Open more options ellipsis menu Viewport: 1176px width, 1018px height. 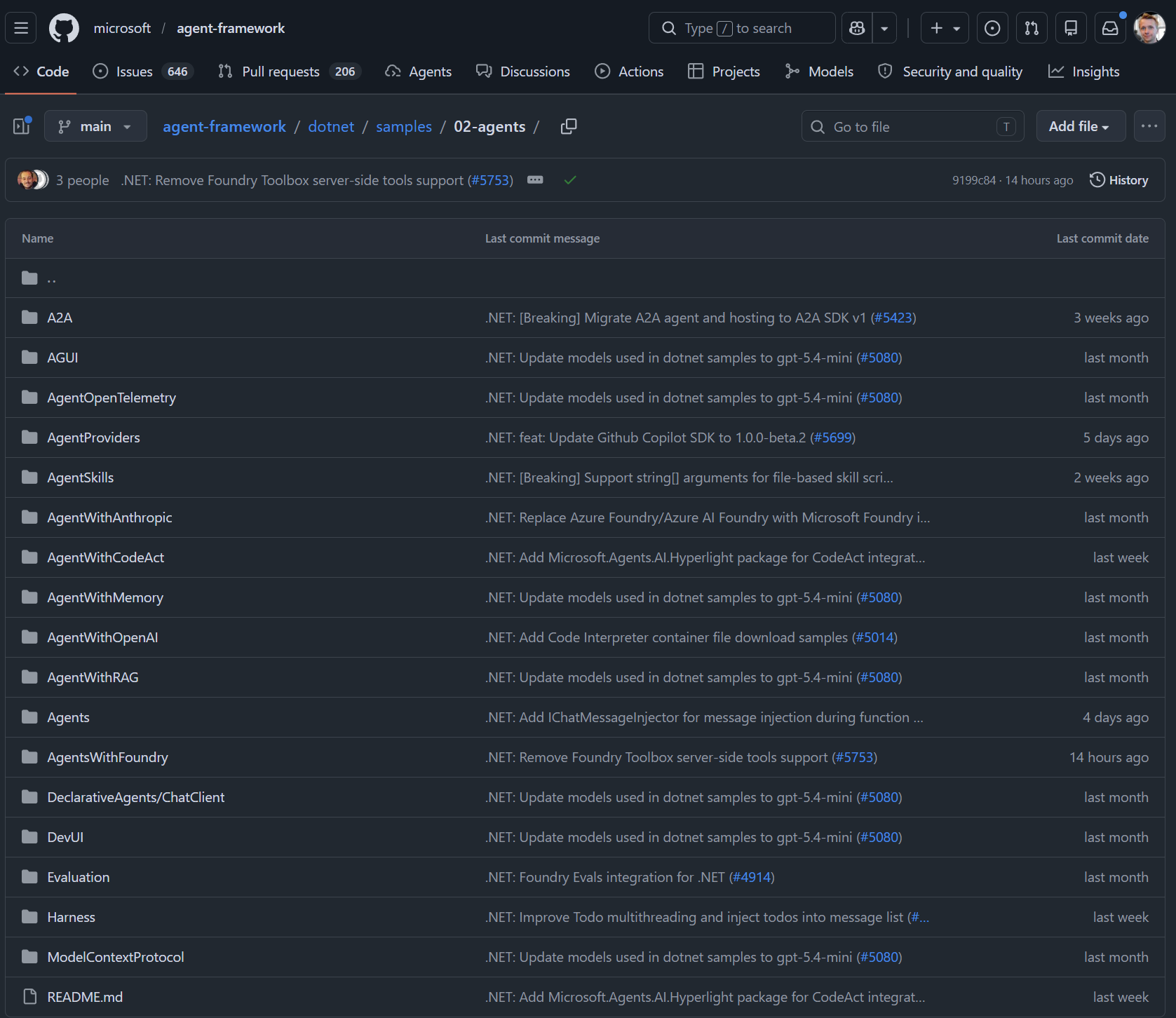(x=1149, y=126)
